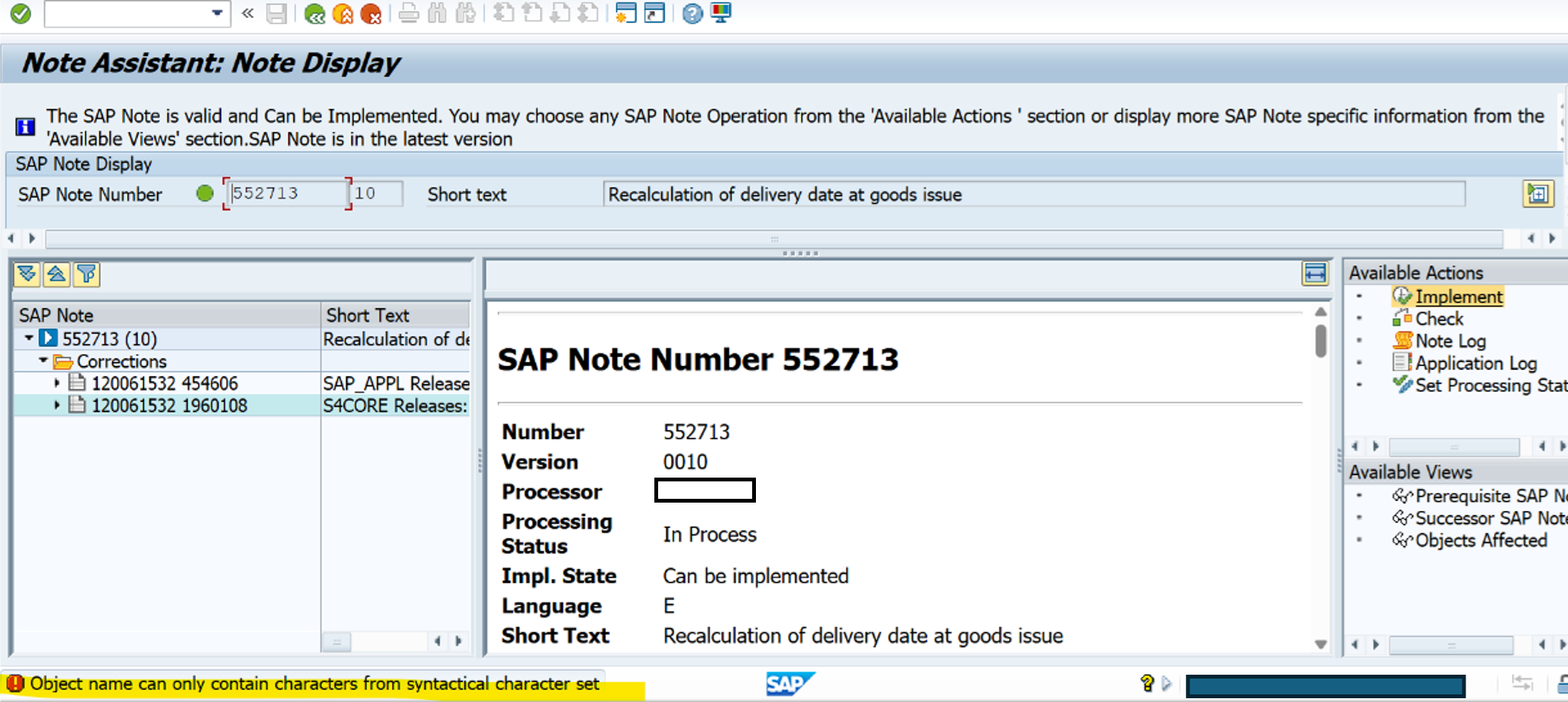
Task: Click the blue information message icon
Action: point(25,127)
